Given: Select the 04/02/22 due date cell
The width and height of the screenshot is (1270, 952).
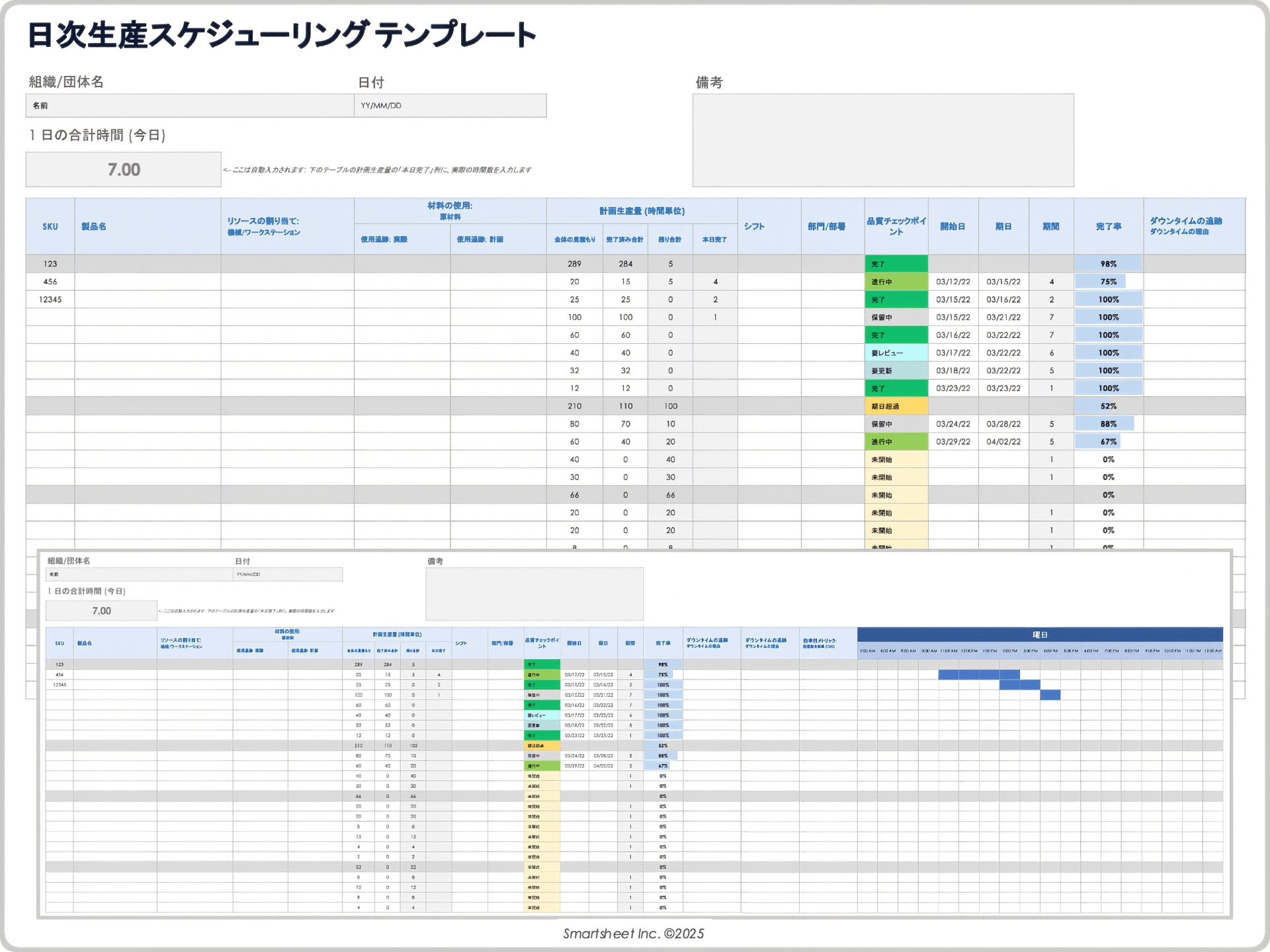Looking at the screenshot, I should pyautogui.click(x=1003, y=442).
